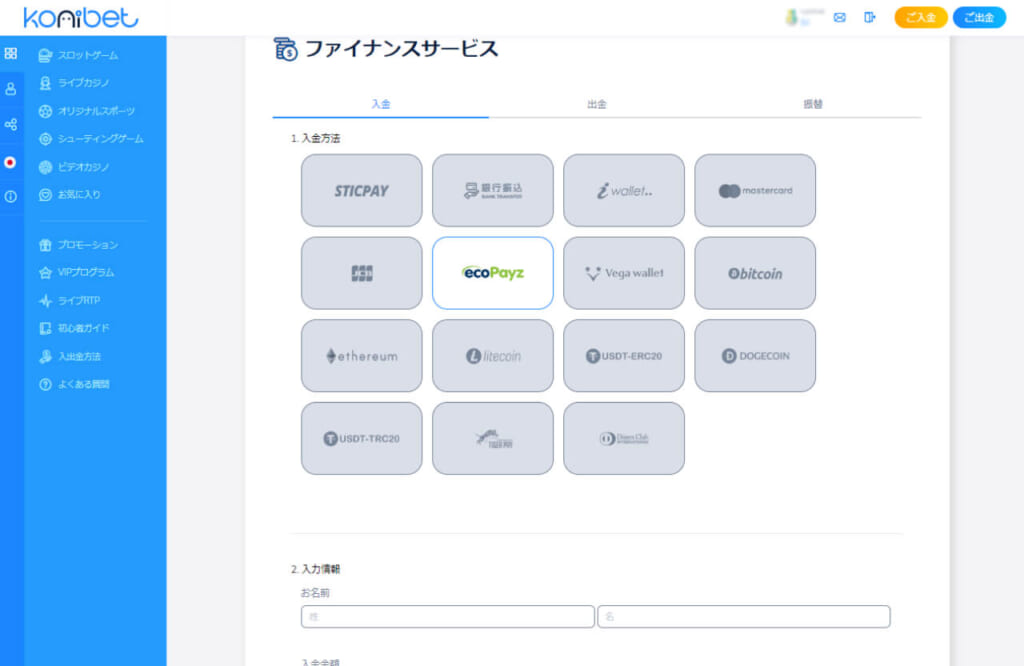Switch to the 振替 tab
Image resolution: width=1024 pixels, height=666 pixels.
[x=813, y=104]
